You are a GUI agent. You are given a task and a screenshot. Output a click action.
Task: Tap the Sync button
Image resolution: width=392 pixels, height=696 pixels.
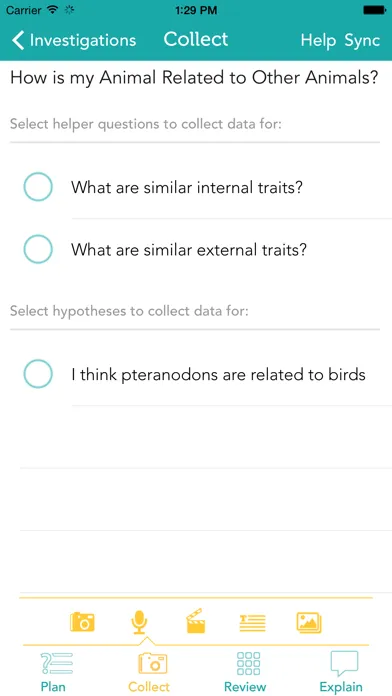(362, 40)
